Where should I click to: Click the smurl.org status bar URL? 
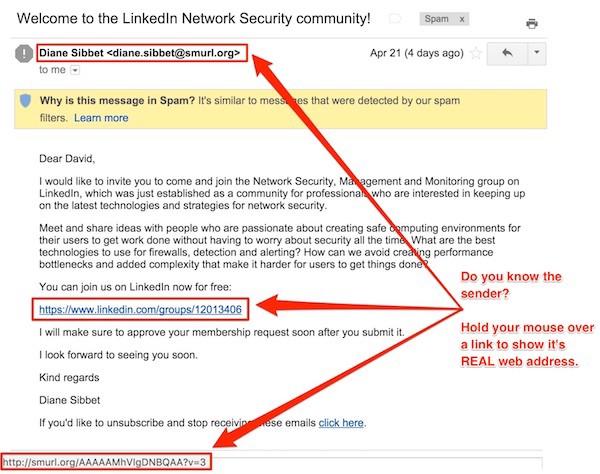tap(104, 462)
